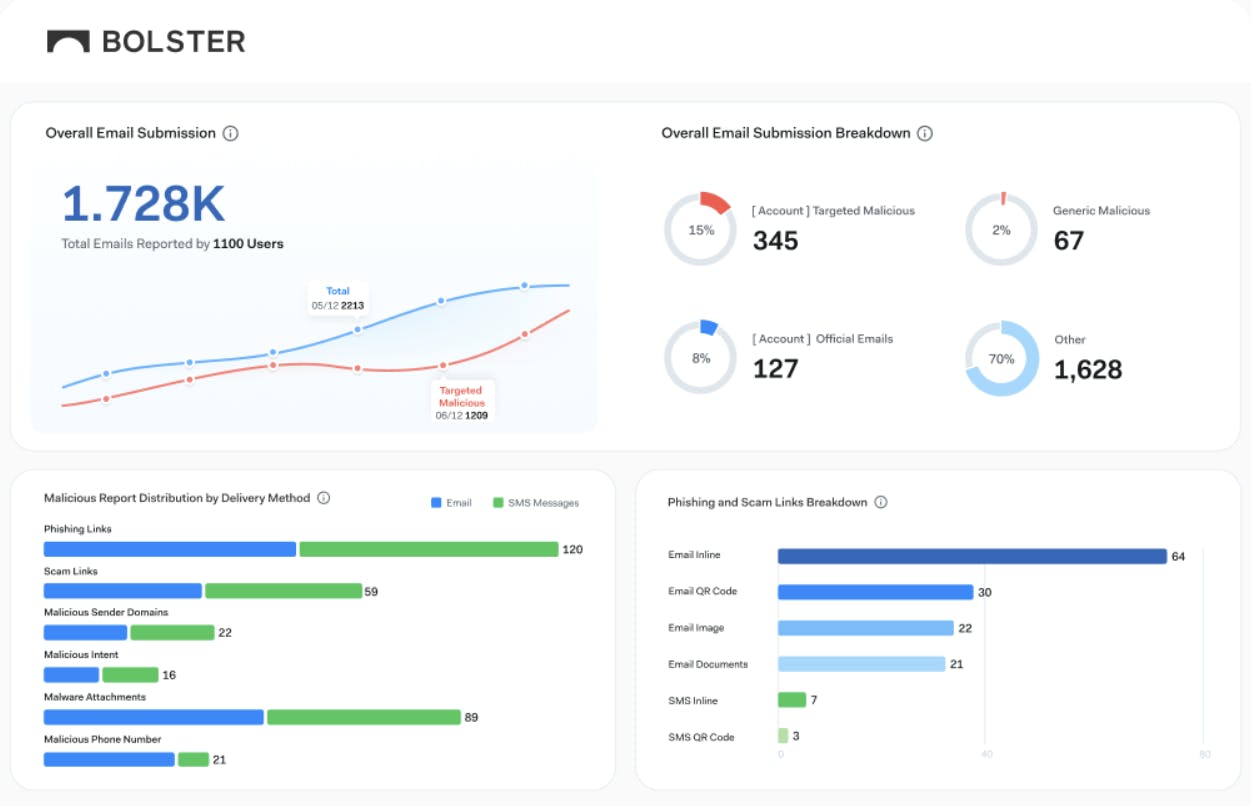Click the 345 Targeted Malicious count
1251x806 pixels.
click(776, 240)
